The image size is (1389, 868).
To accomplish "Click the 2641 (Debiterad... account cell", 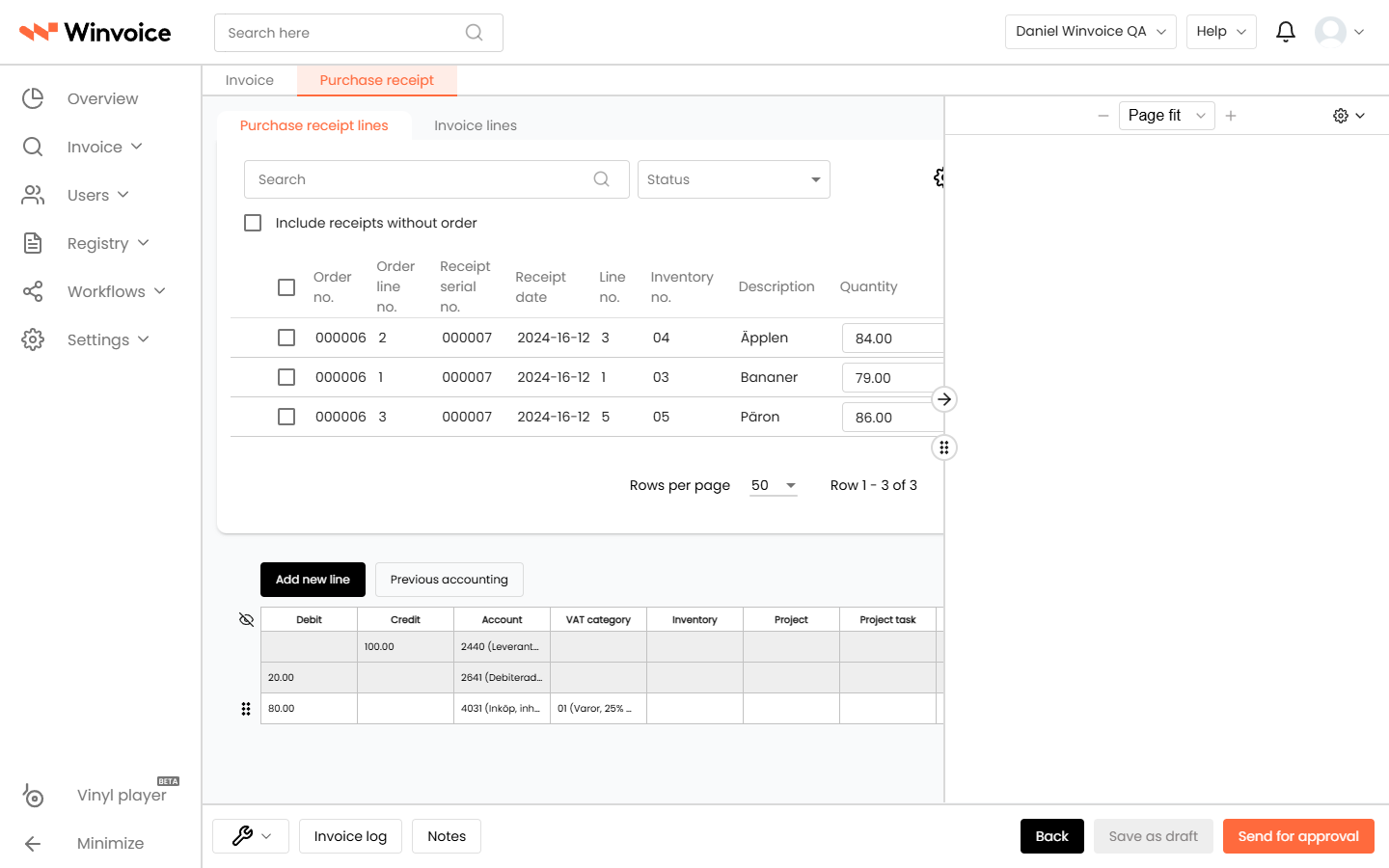I will [502, 678].
